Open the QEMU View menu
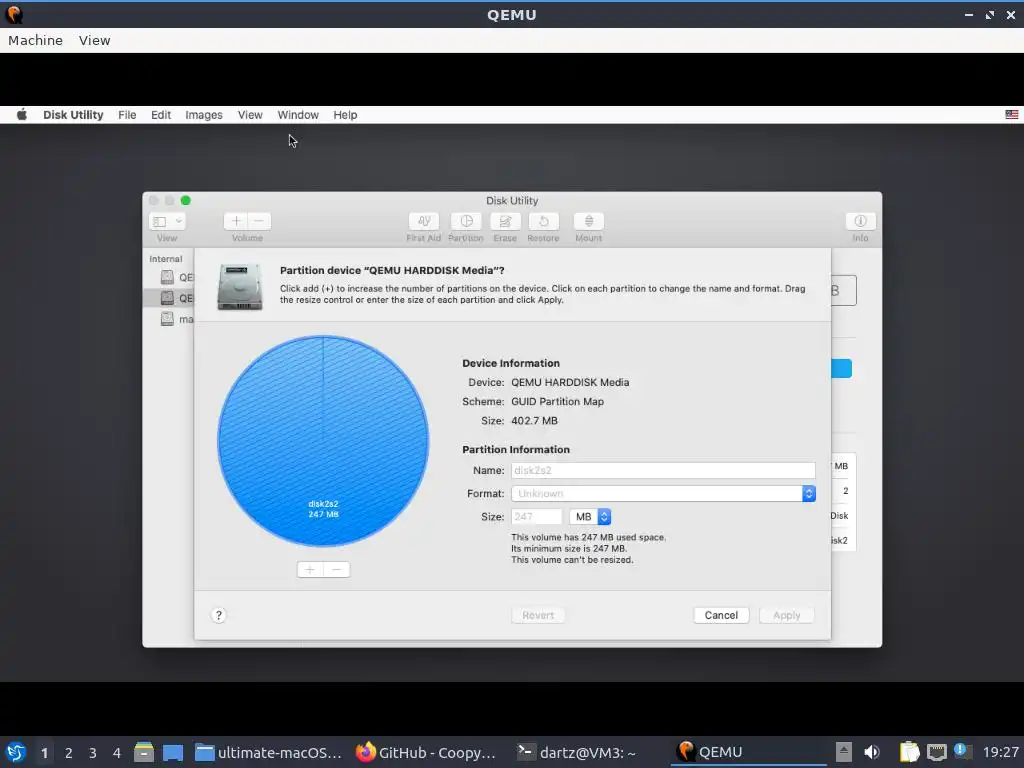 click(x=95, y=40)
